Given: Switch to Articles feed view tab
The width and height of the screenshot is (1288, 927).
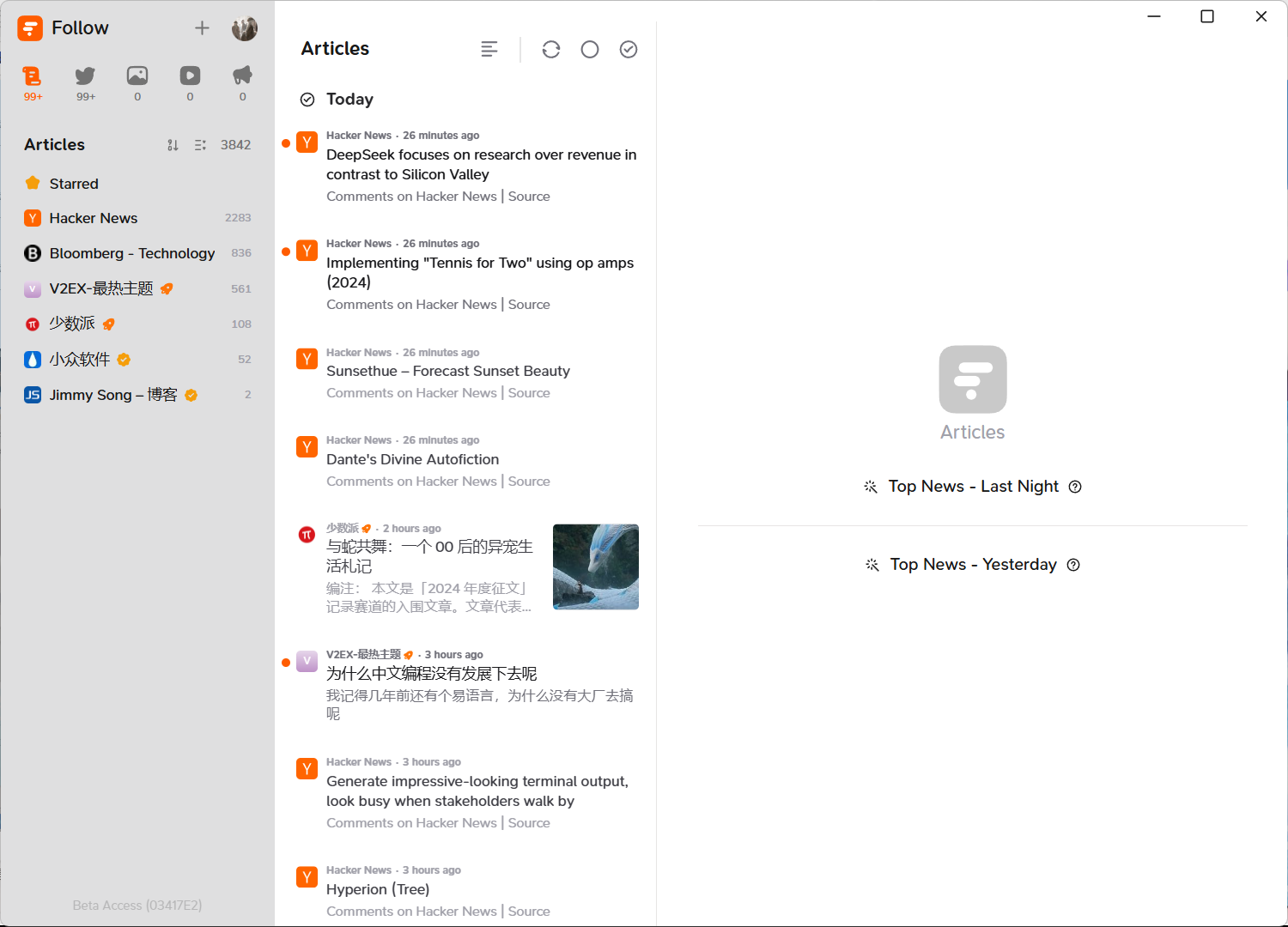Looking at the screenshot, I should point(33,83).
